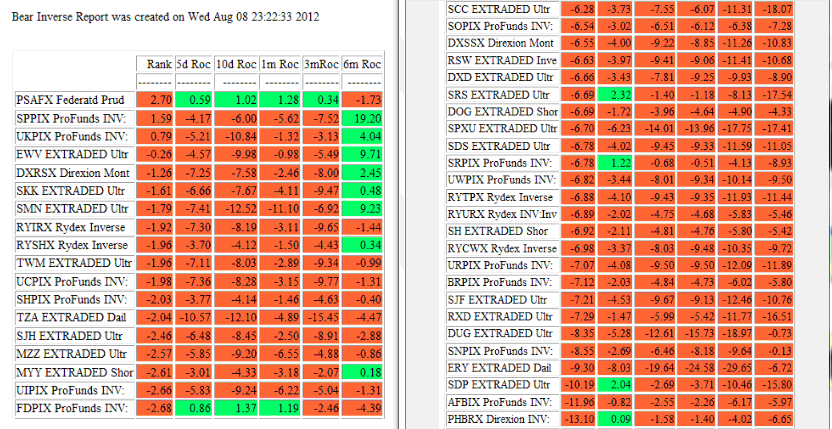Click the 2.70 rank cell for PSAFX

point(154,100)
